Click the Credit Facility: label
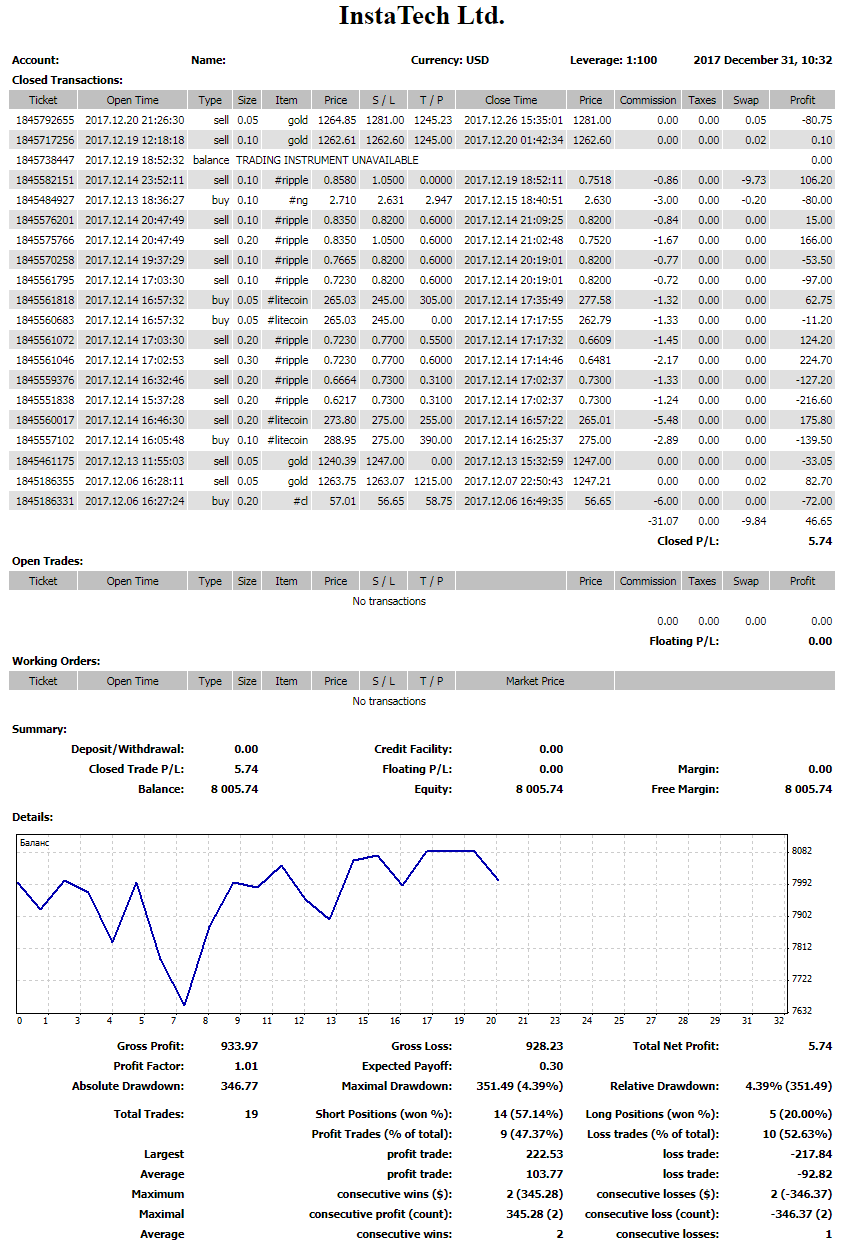Viewport: 844px width, 1249px height. 413,749
